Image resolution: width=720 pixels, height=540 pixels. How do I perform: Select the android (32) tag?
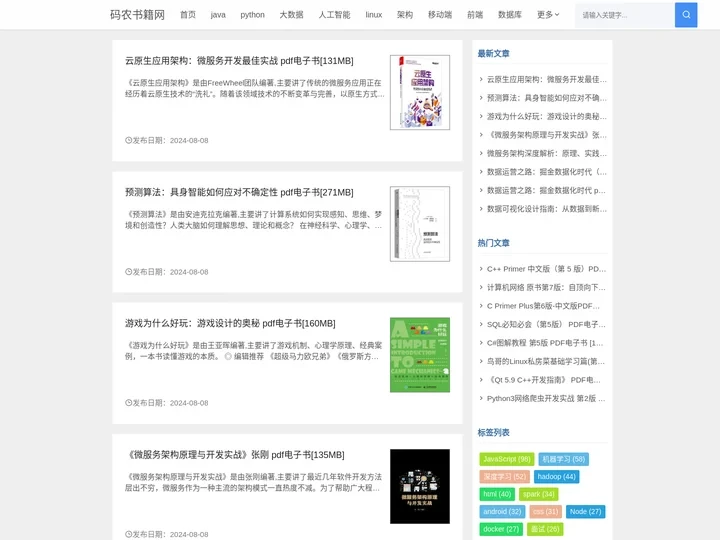[502, 512]
